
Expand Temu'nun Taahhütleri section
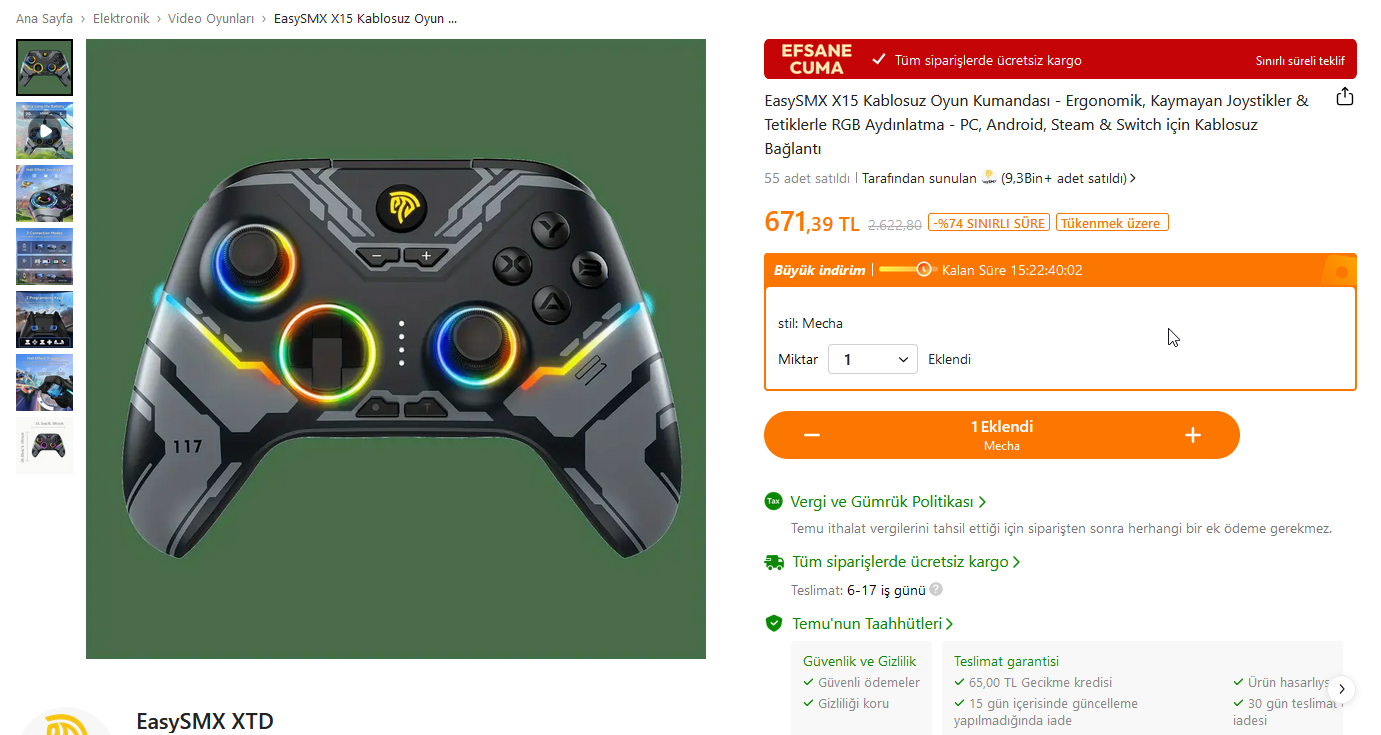click(x=872, y=623)
